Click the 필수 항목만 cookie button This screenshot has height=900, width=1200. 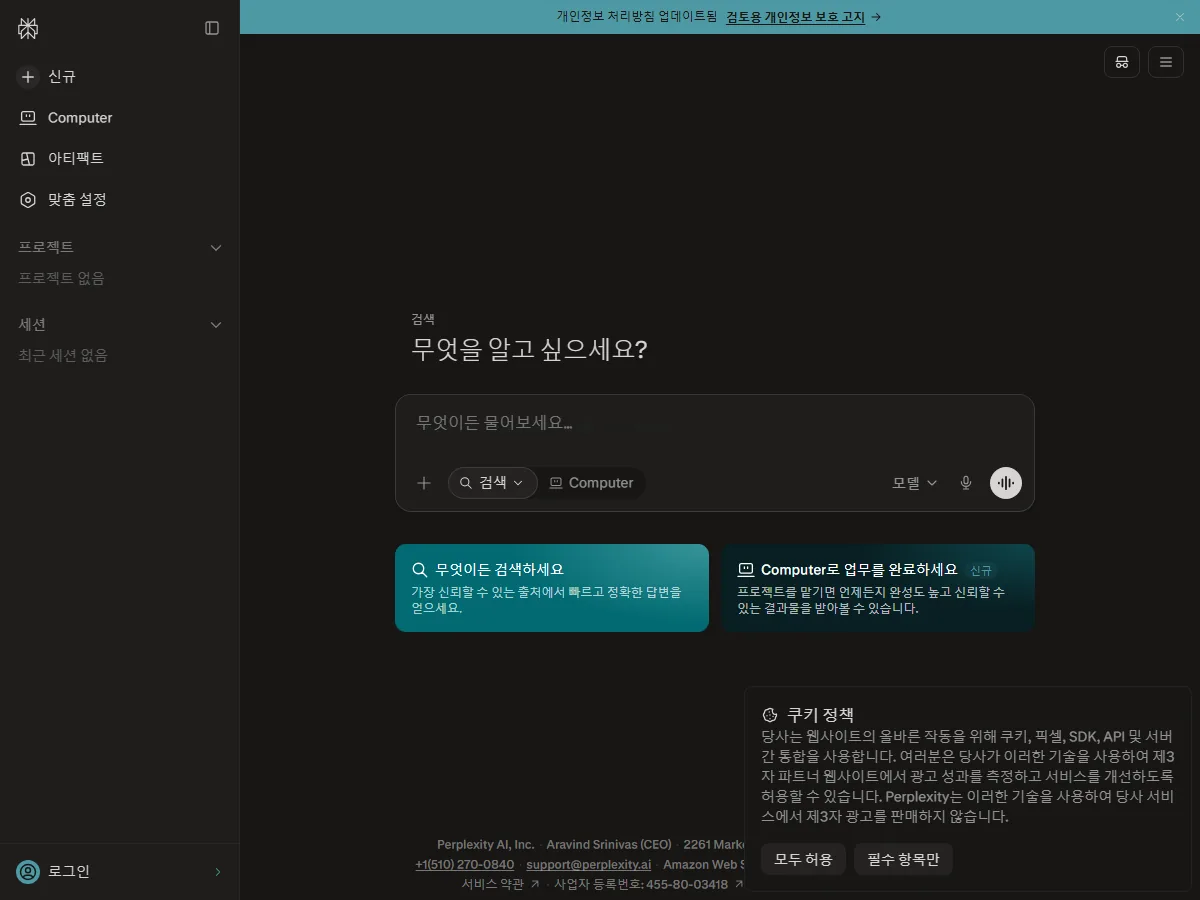[x=903, y=859]
